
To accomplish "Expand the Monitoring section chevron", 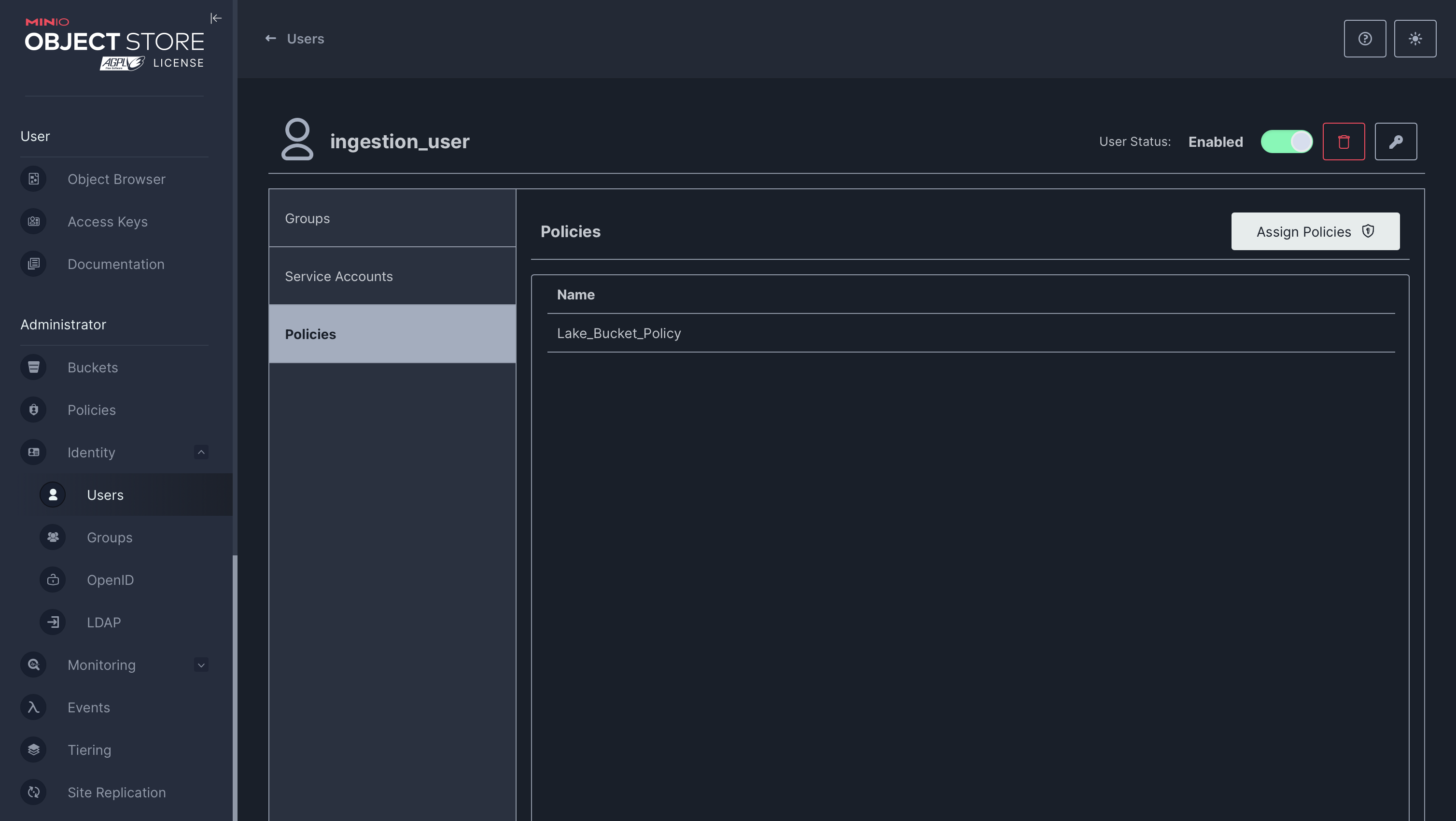I will point(201,665).
